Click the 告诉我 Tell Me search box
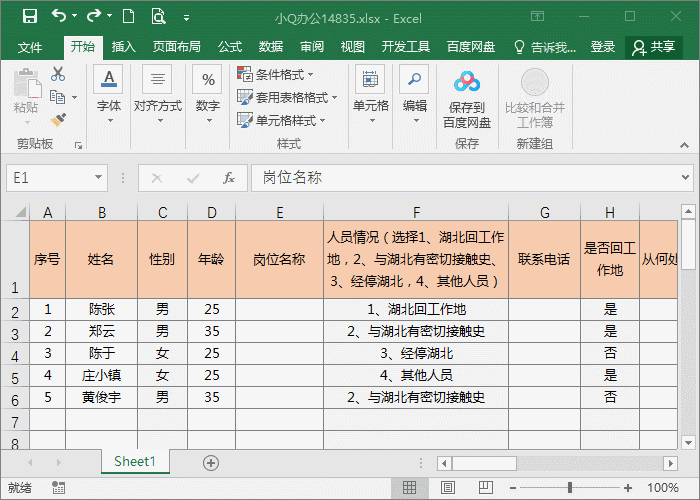 [546, 47]
